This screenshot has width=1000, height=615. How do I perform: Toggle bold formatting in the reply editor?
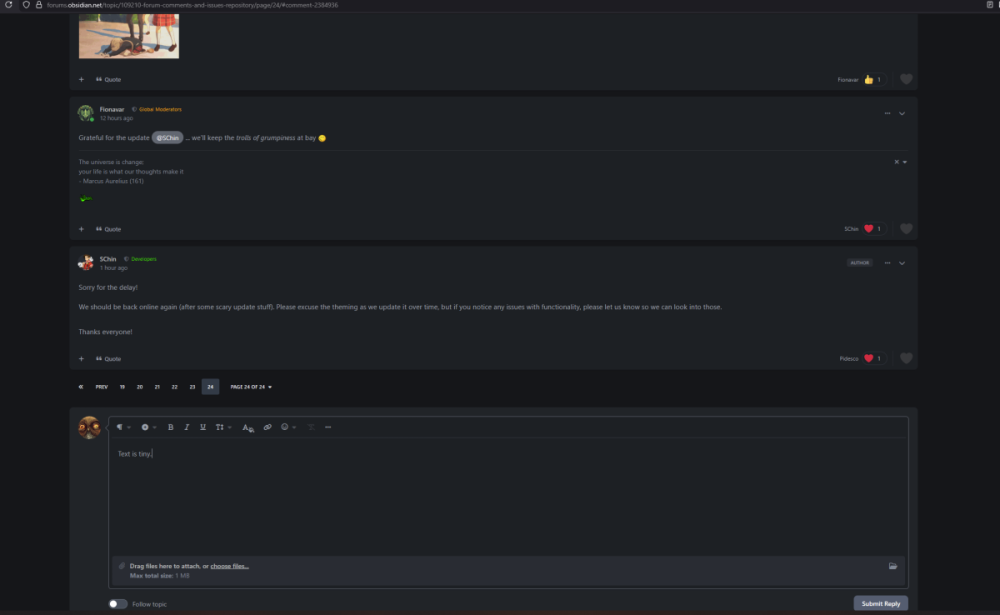(170, 427)
